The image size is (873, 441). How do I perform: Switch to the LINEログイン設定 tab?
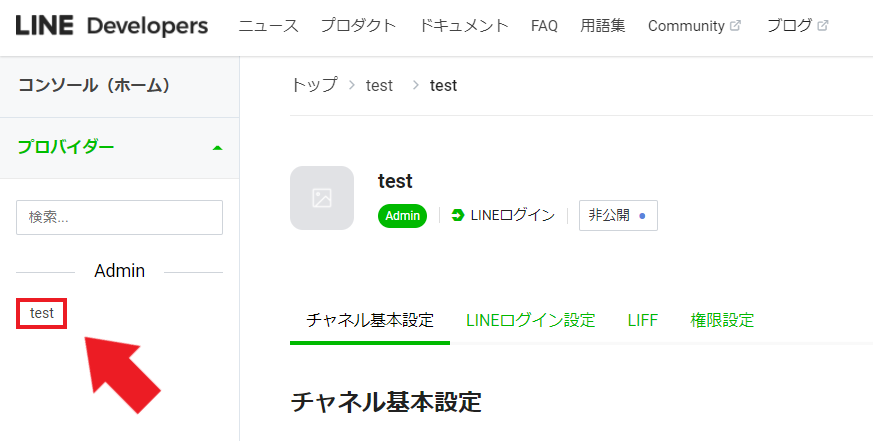pos(531,320)
